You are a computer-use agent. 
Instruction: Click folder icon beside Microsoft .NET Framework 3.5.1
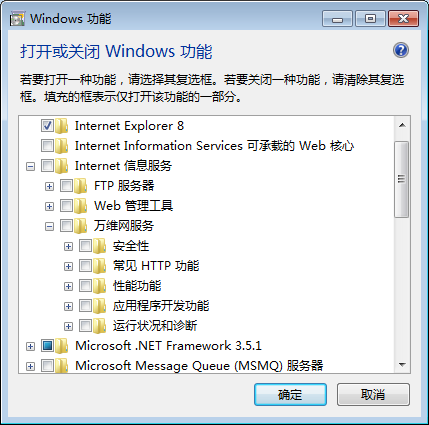tap(62, 346)
